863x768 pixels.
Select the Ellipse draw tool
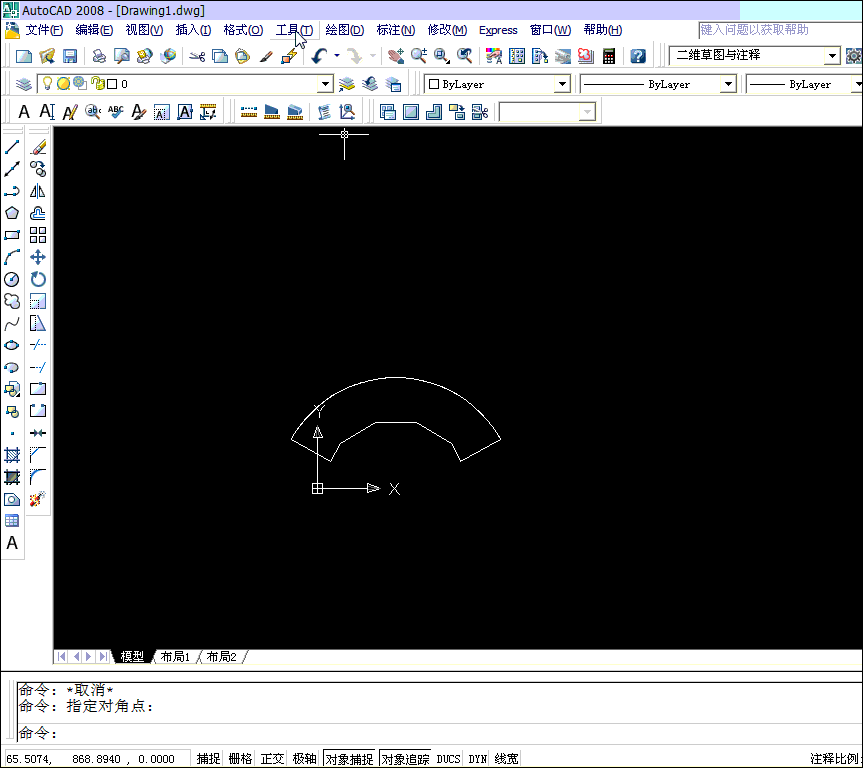tap(12, 345)
